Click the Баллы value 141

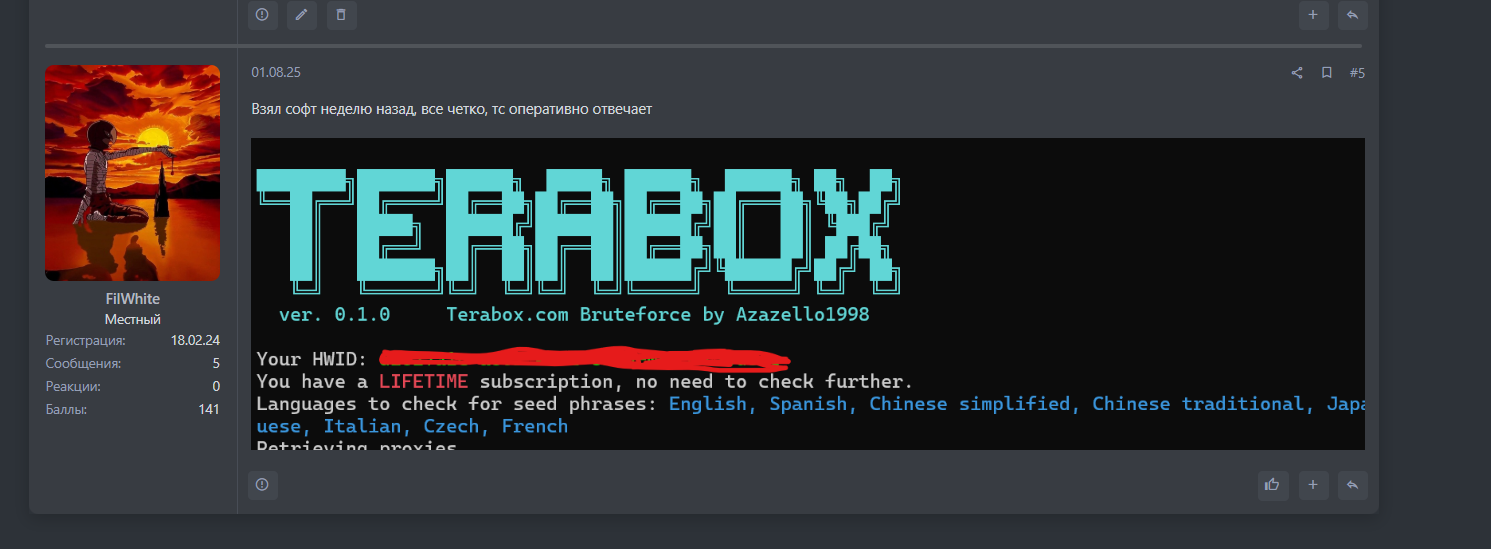(209, 410)
